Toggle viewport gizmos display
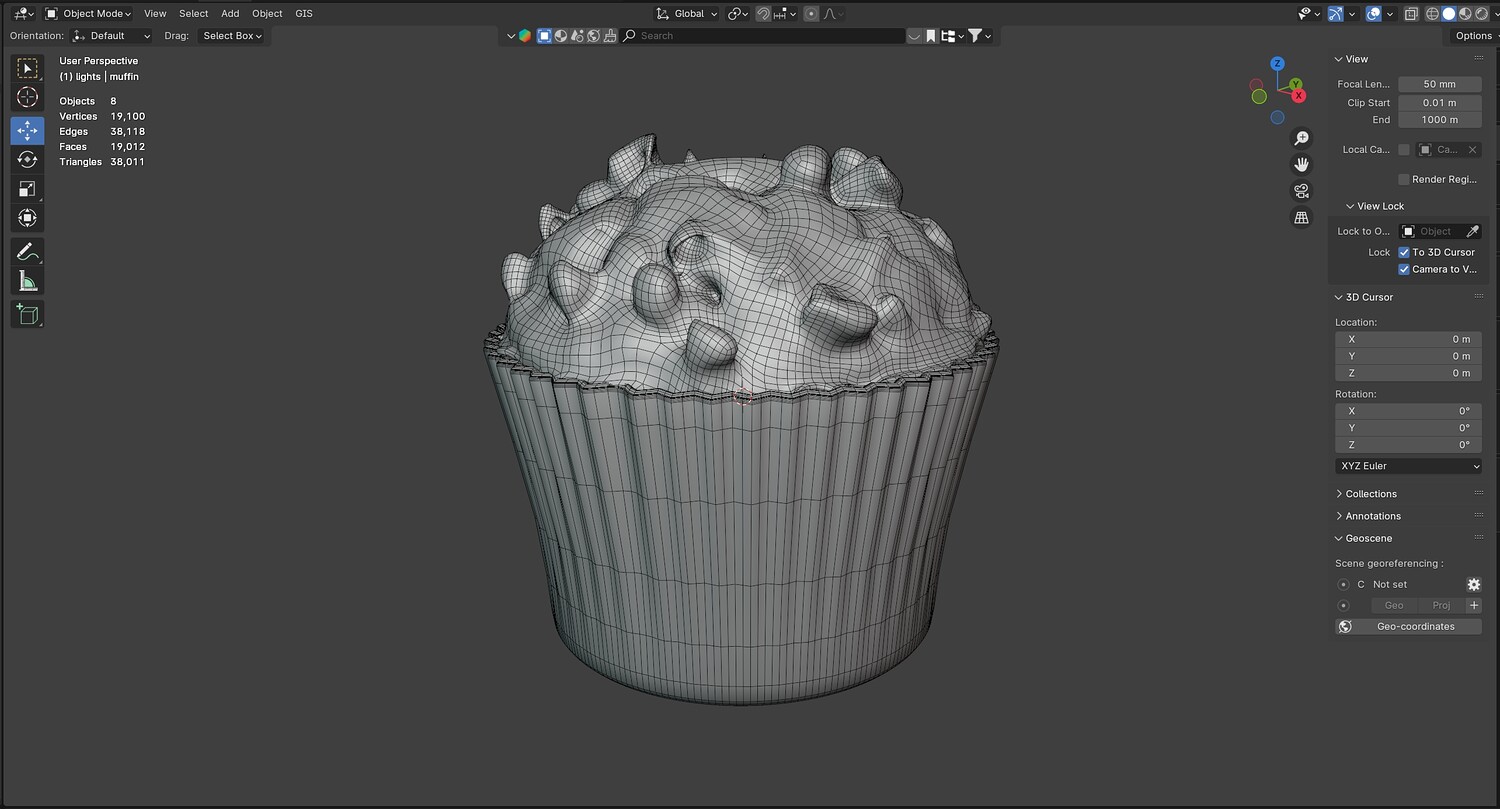This screenshot has width=1500, height=809. pos(1337,14)
